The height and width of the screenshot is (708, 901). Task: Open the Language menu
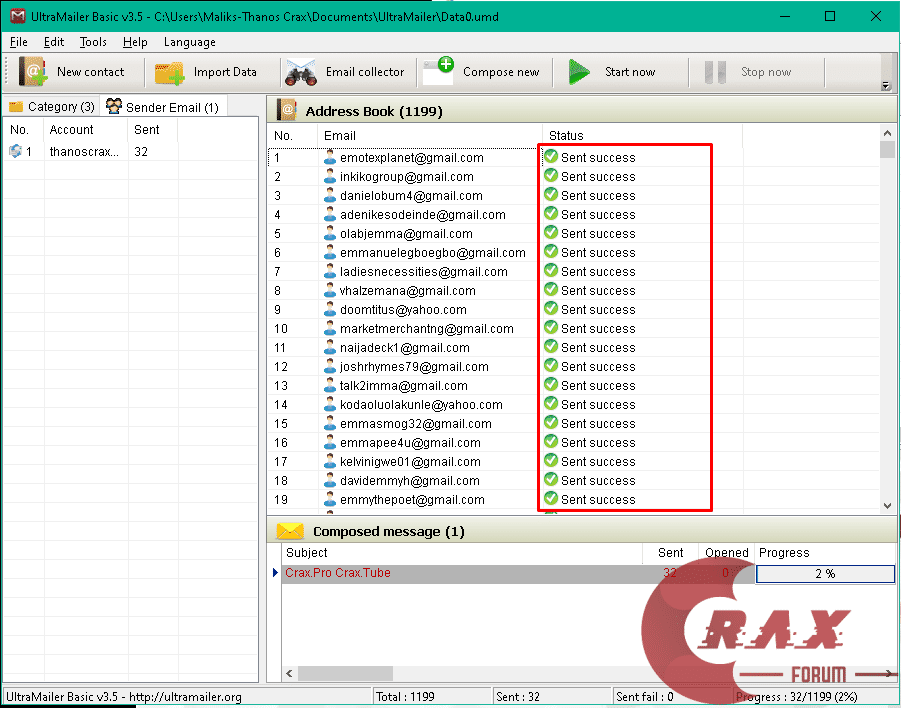tap(189, 42)
